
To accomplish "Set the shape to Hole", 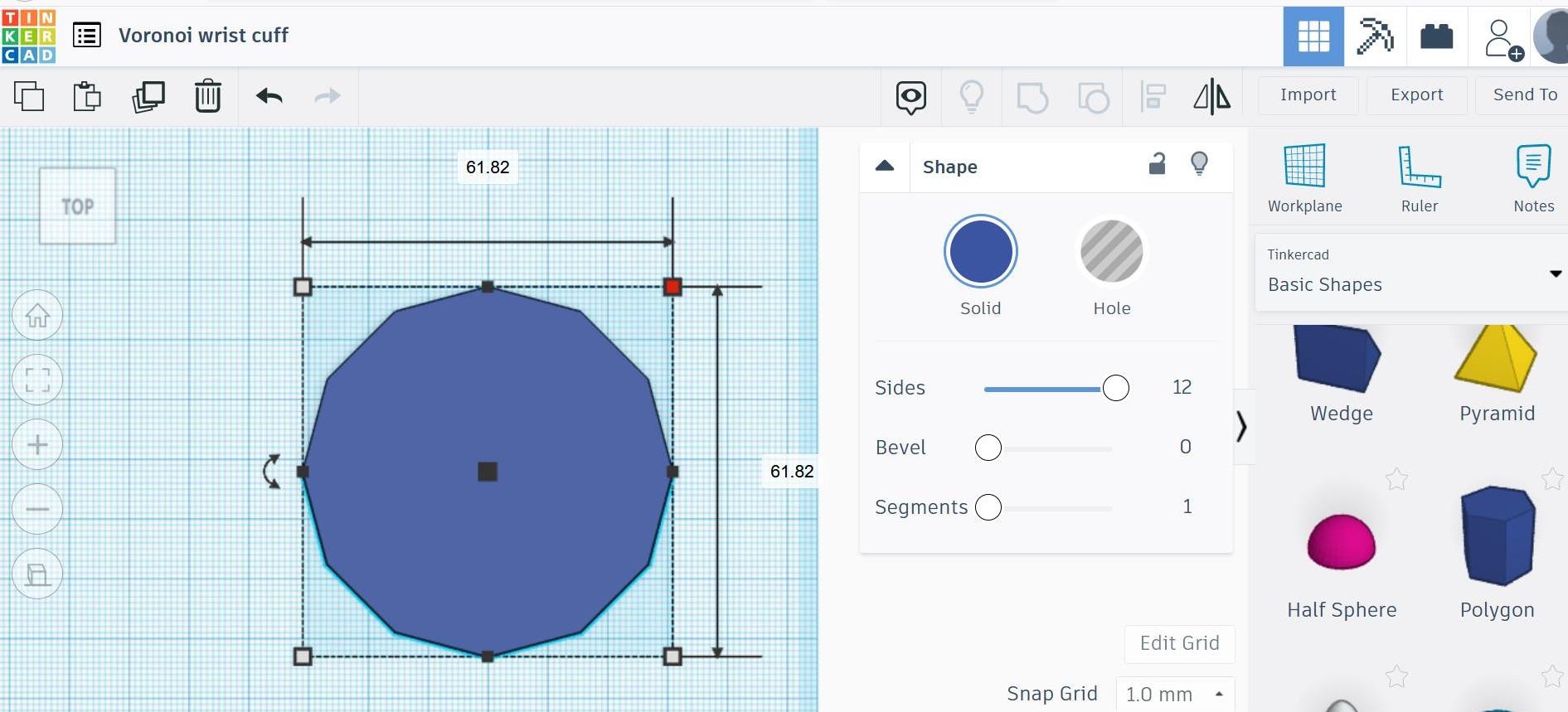I will pos(1112,251).
